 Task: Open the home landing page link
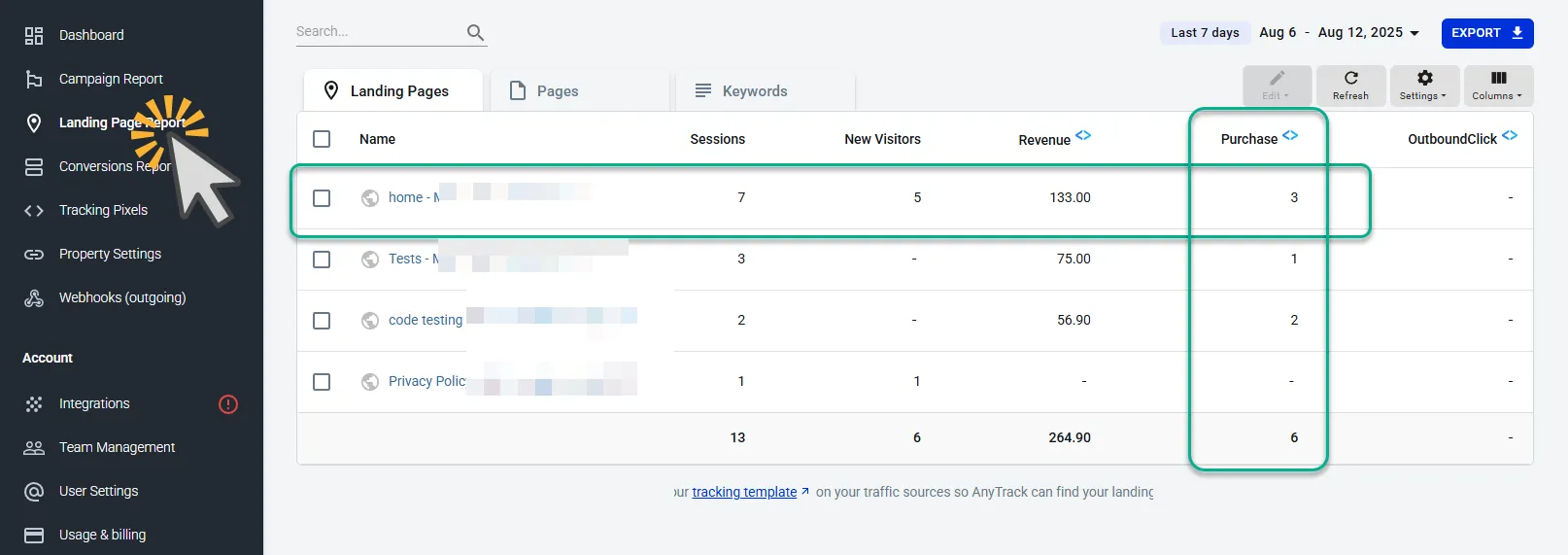click(414, 197)
